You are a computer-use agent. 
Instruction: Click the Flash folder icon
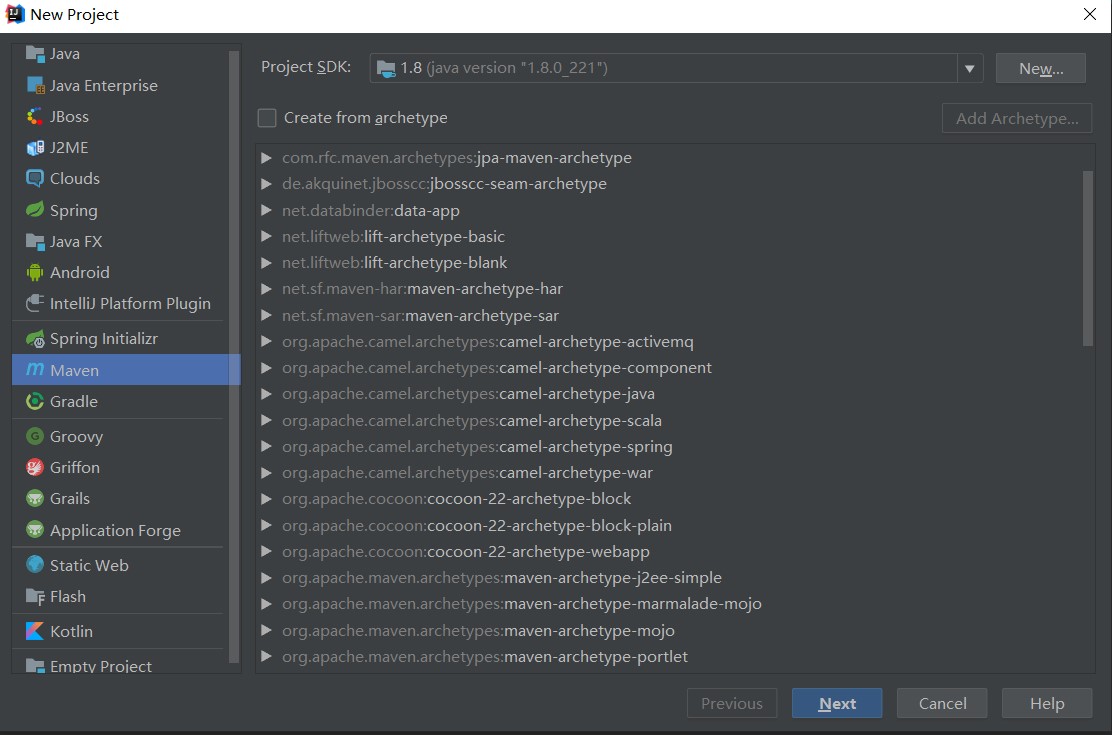point(35,597)
